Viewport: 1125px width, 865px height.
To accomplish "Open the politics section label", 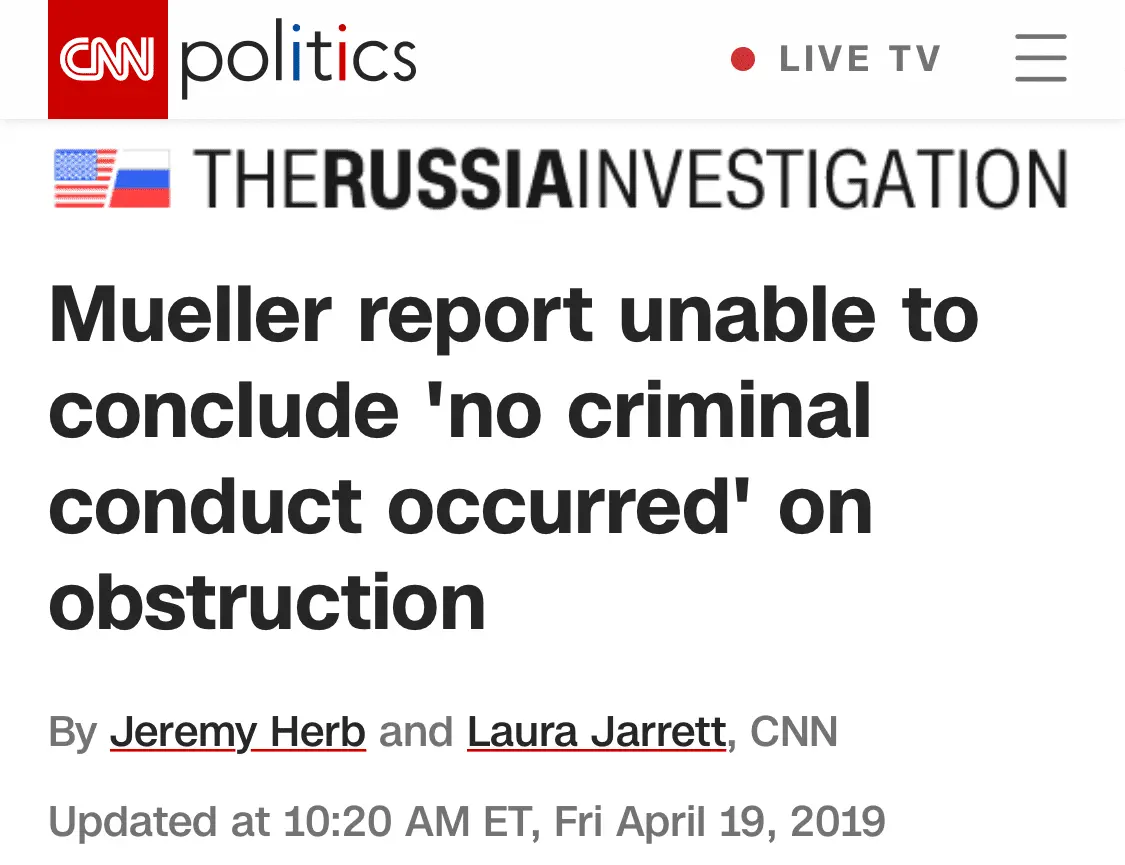I will [x=298, y=60].
